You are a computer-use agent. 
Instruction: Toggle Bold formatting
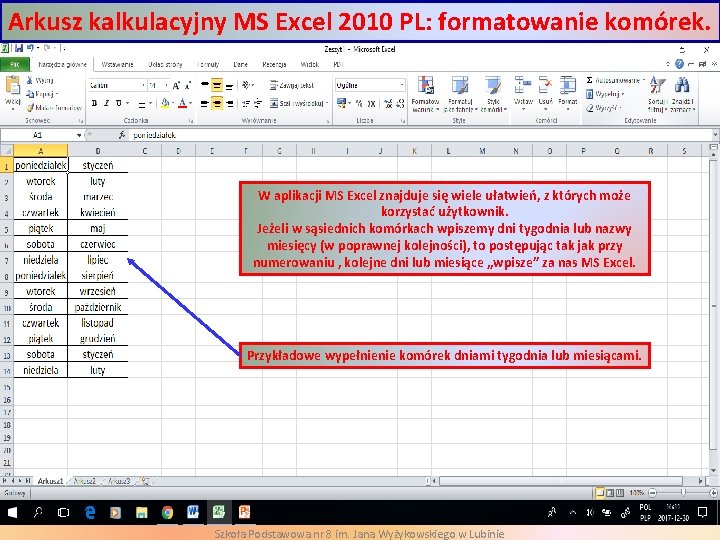click(x=94, y=103)
